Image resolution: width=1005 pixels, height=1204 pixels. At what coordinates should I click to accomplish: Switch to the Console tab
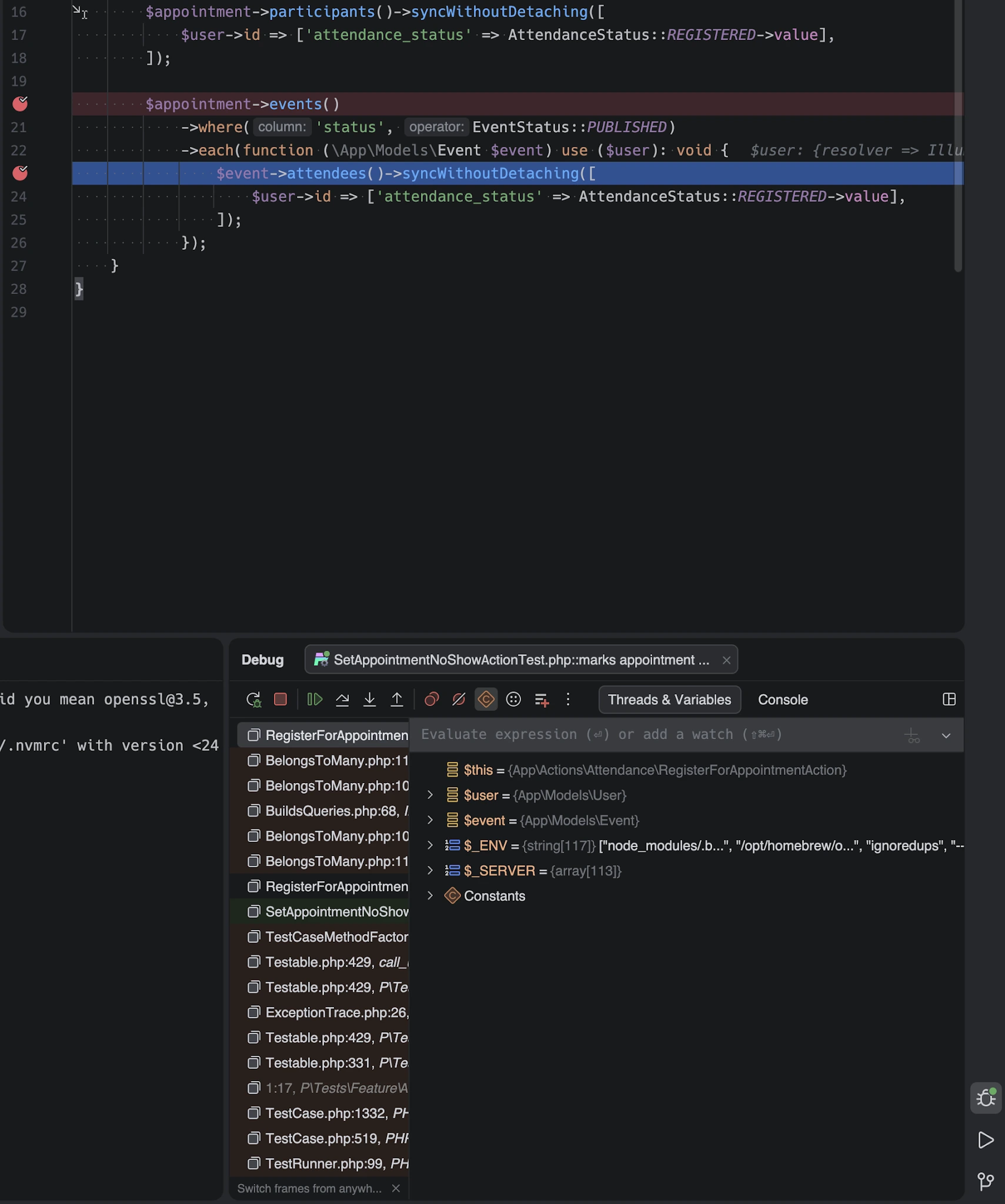click(783, 700)
